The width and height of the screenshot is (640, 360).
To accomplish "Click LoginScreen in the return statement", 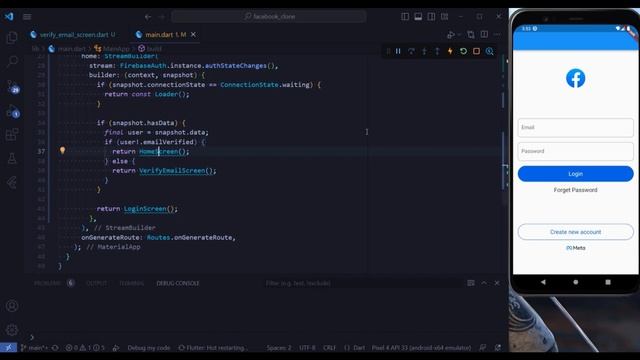I will (x=145, y=209).
